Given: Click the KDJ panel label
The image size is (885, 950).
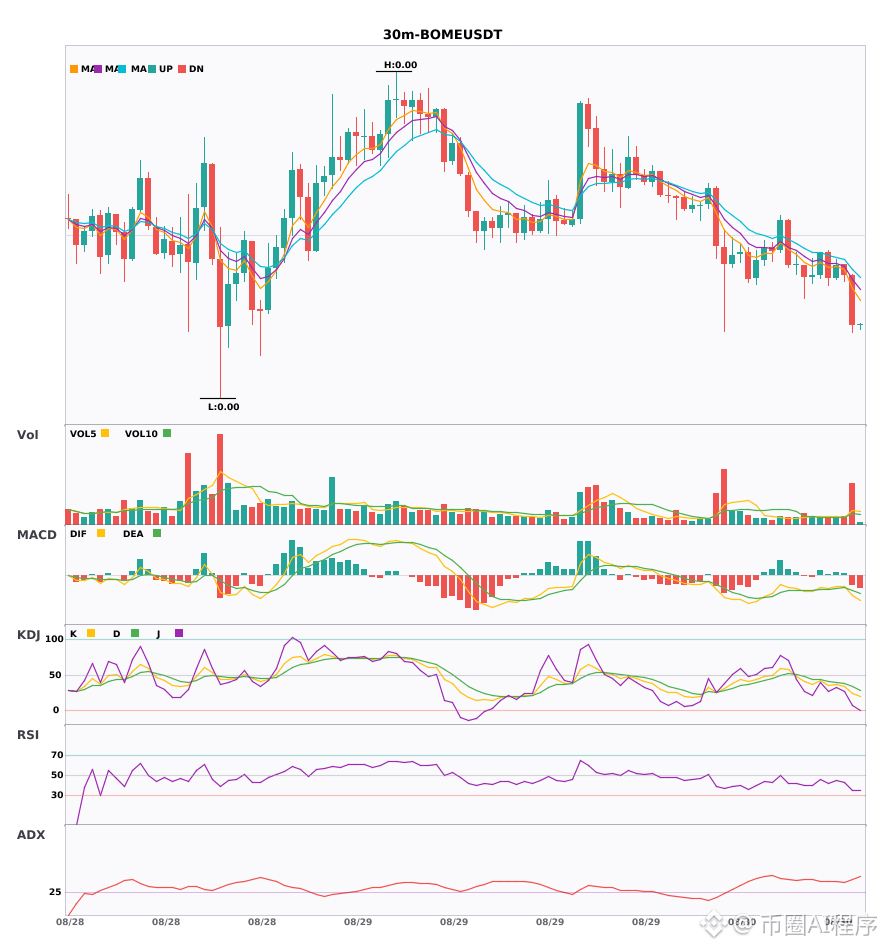Looking at the screenshot, I should [28, 635].
